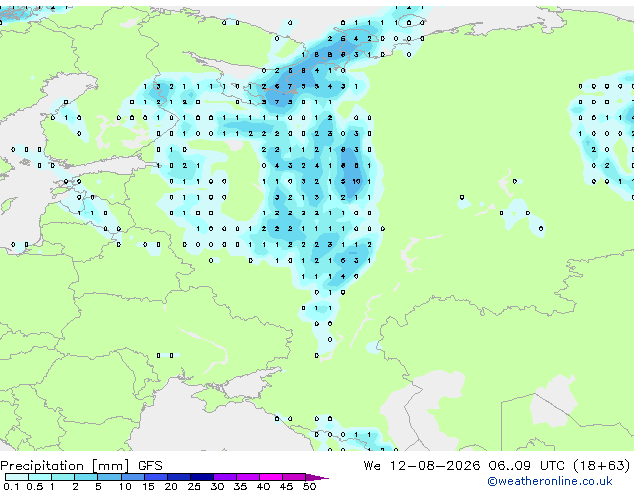Click the "(18+63)" forecast run text

602,466
